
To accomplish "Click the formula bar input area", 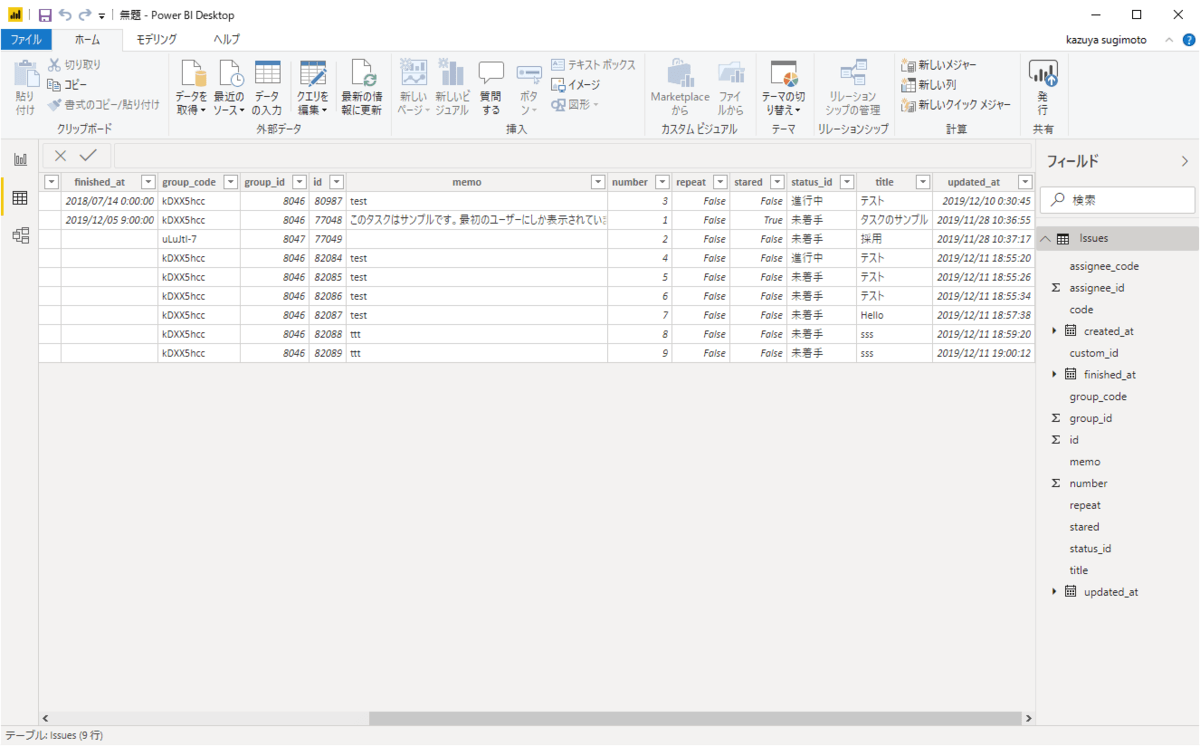I will point(572,155).
